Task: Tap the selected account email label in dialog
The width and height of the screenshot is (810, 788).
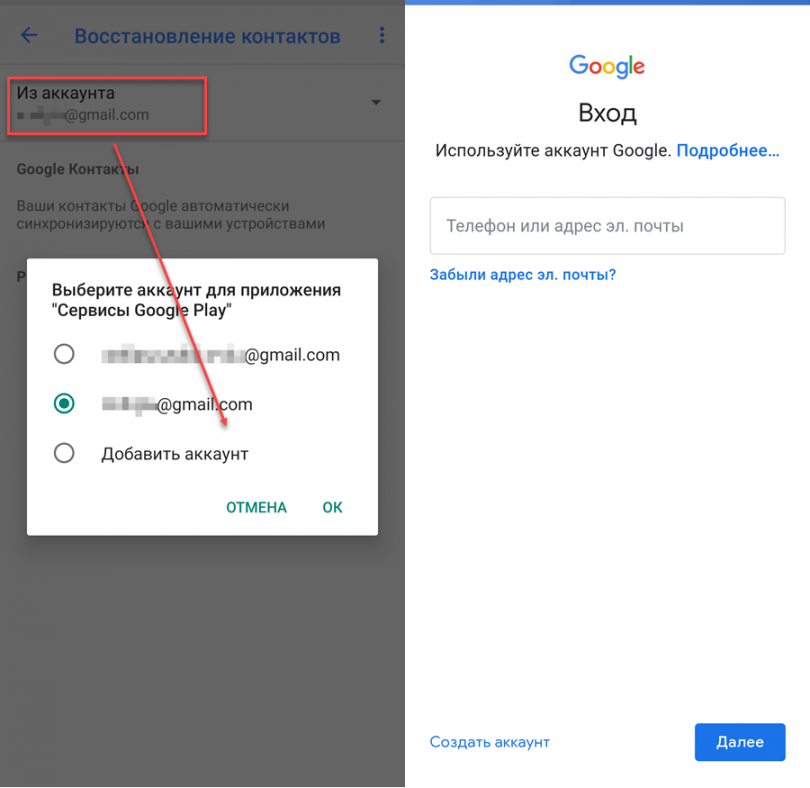Action: click(x=177, y=404)
